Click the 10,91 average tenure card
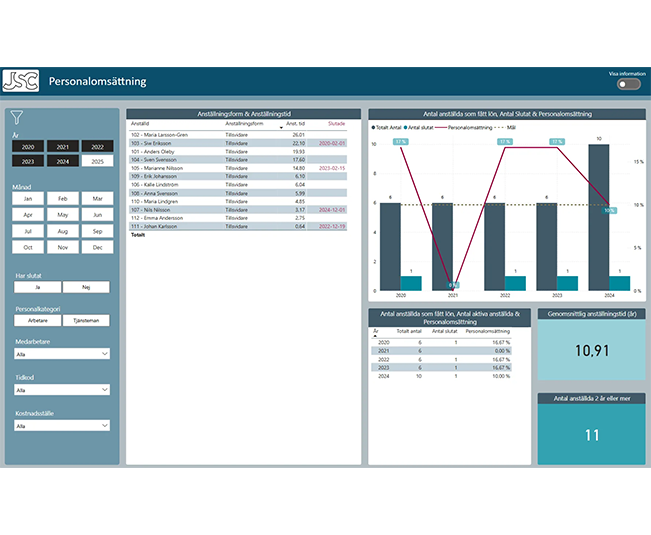Viewport: 651px width, 535px height. (592, 351)
